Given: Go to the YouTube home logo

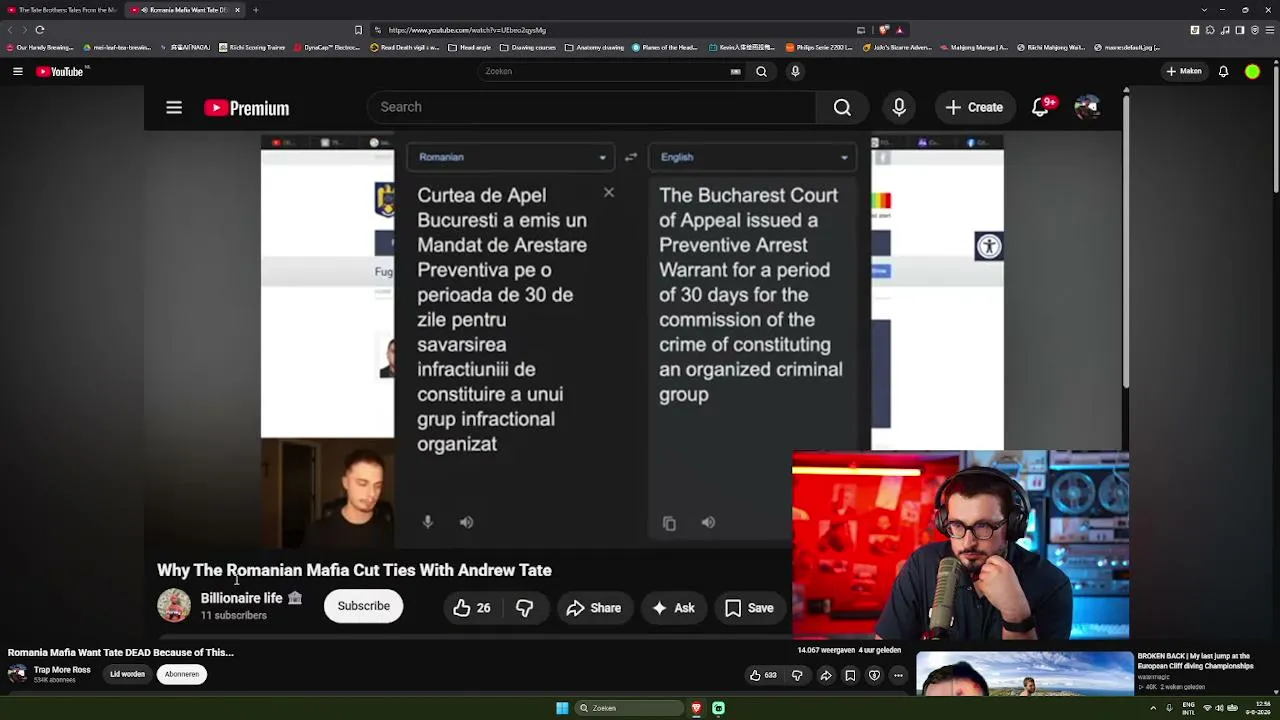Looking at the screenshot, I should click(60, 71).
